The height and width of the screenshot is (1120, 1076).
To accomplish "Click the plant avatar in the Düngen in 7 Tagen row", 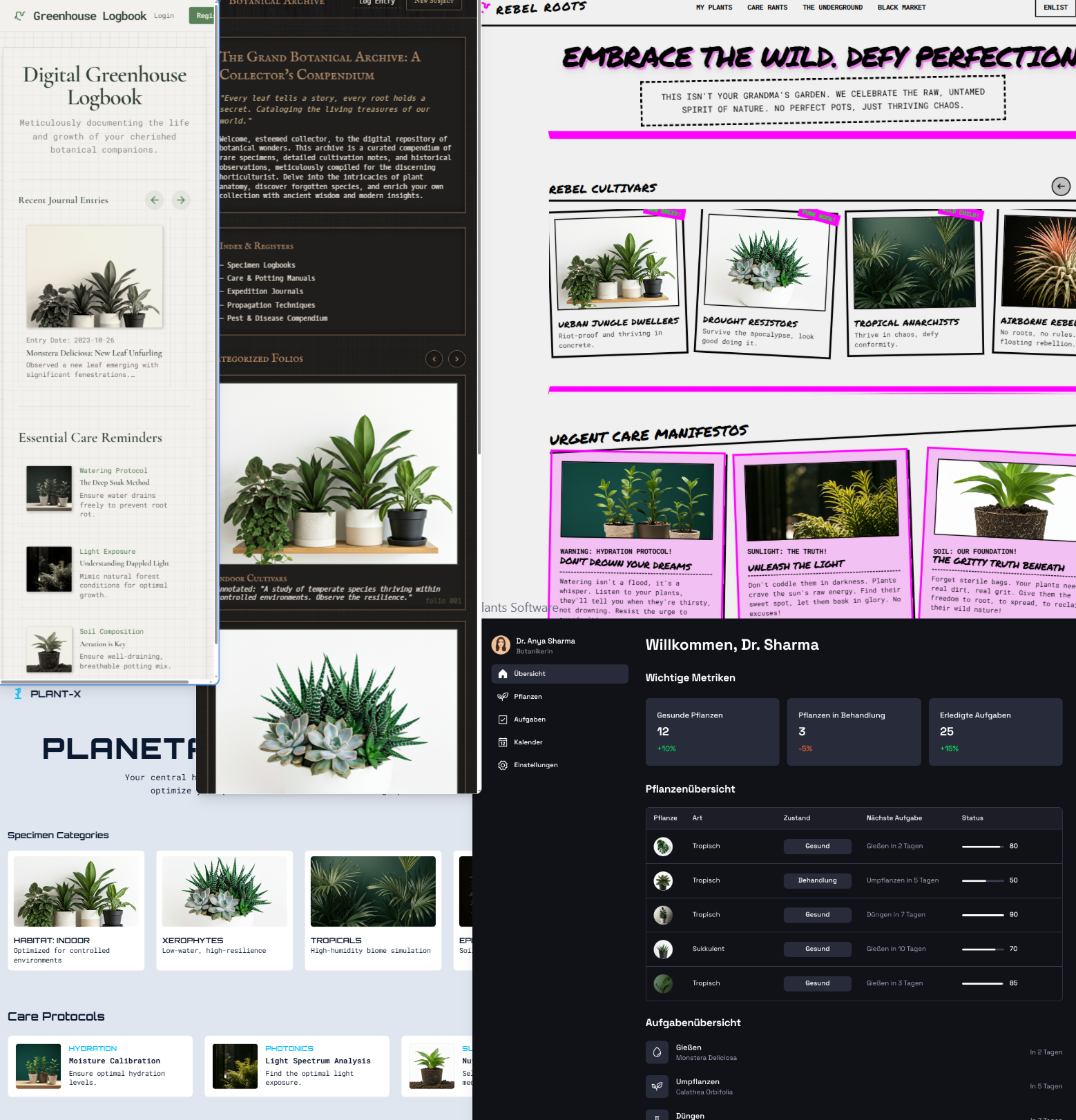I will coord(663,915).
